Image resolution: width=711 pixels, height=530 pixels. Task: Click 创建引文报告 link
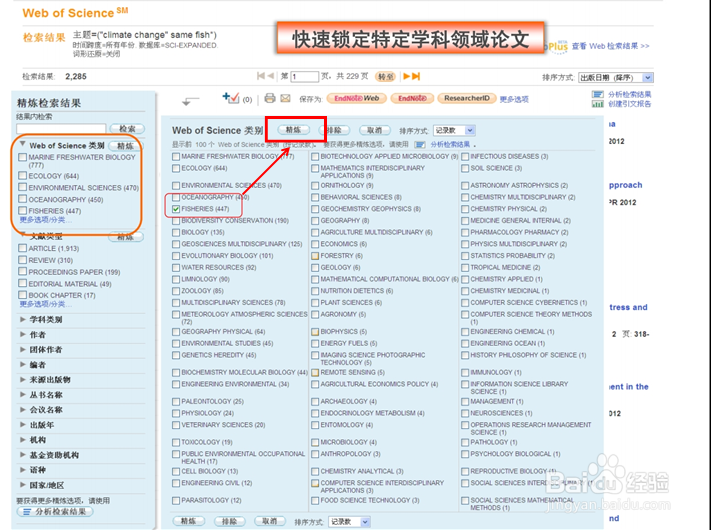click(x=629, y=104)
